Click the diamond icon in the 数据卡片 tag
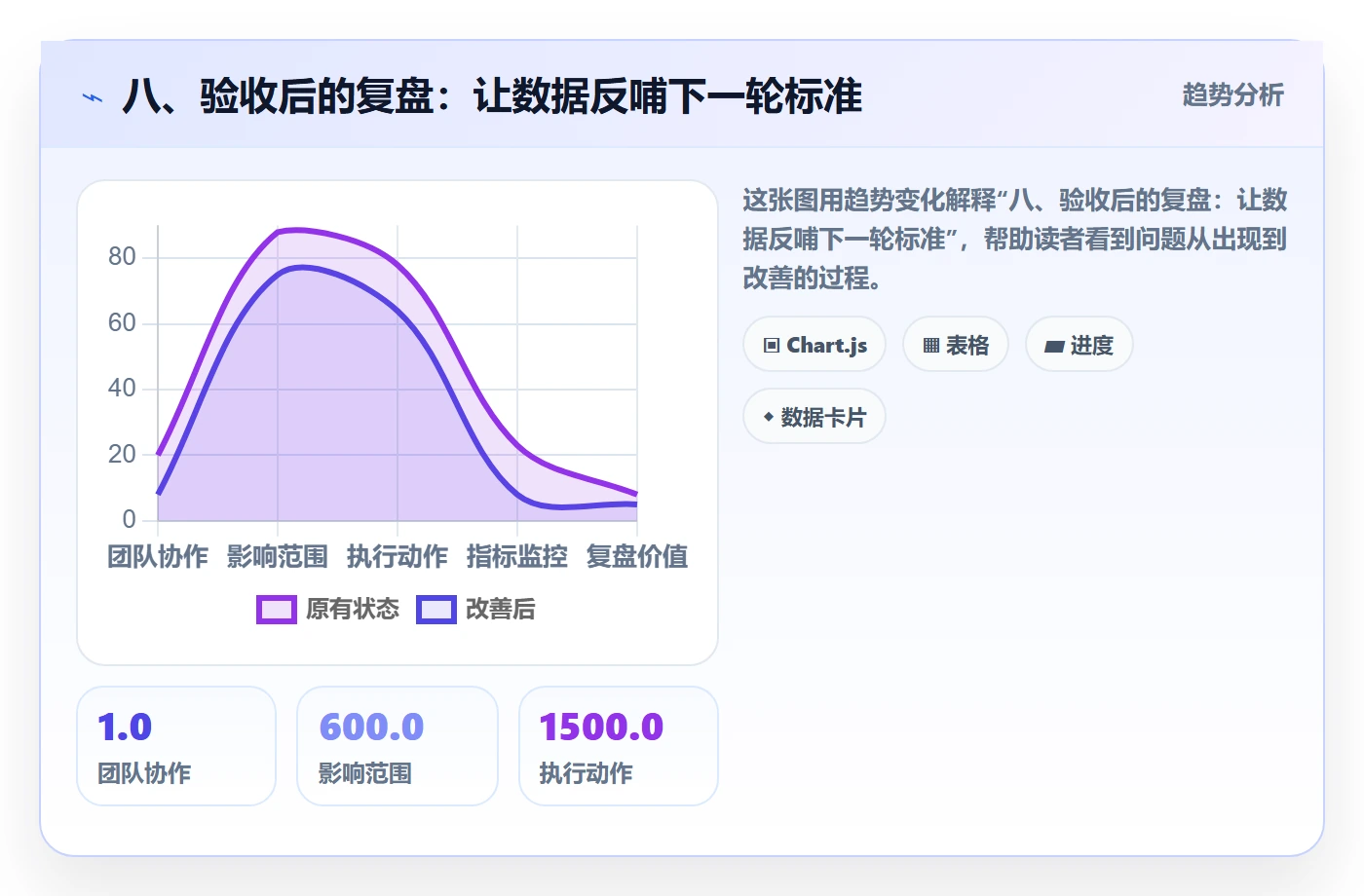1364x896 pixels. pos(769,418)
